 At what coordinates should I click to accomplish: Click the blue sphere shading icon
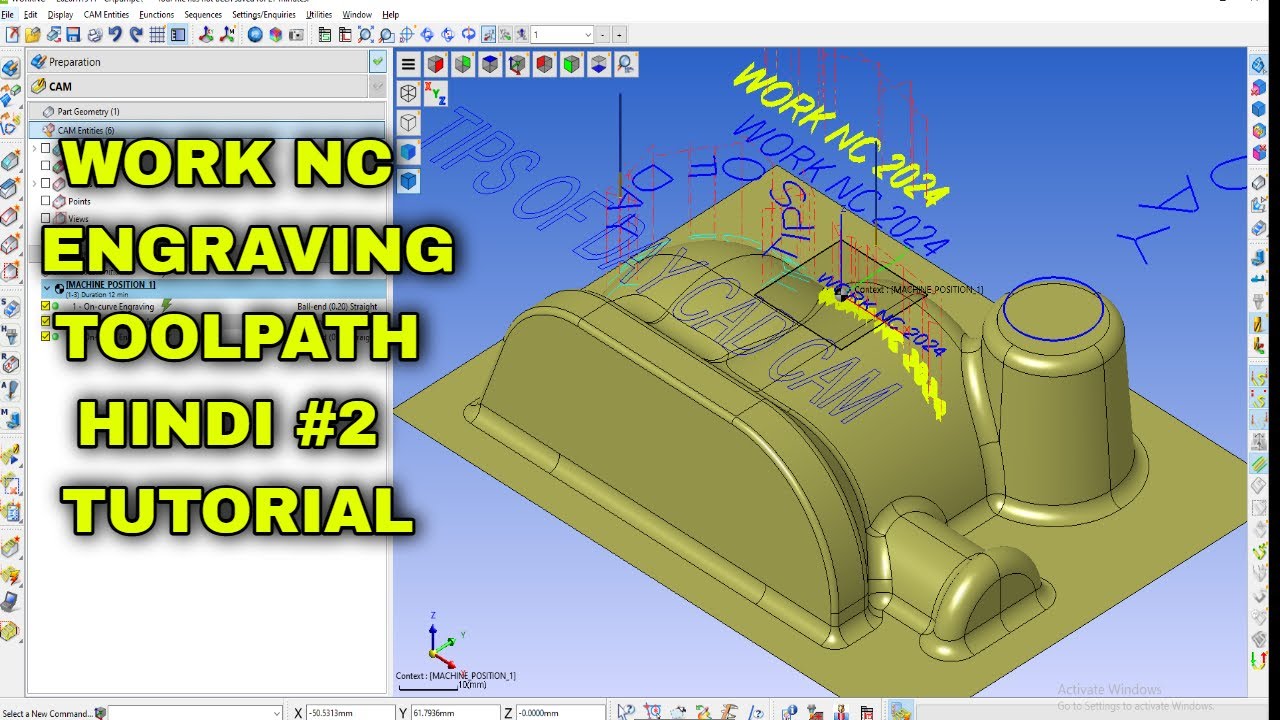pyautogui.click(x=254, y=34)
